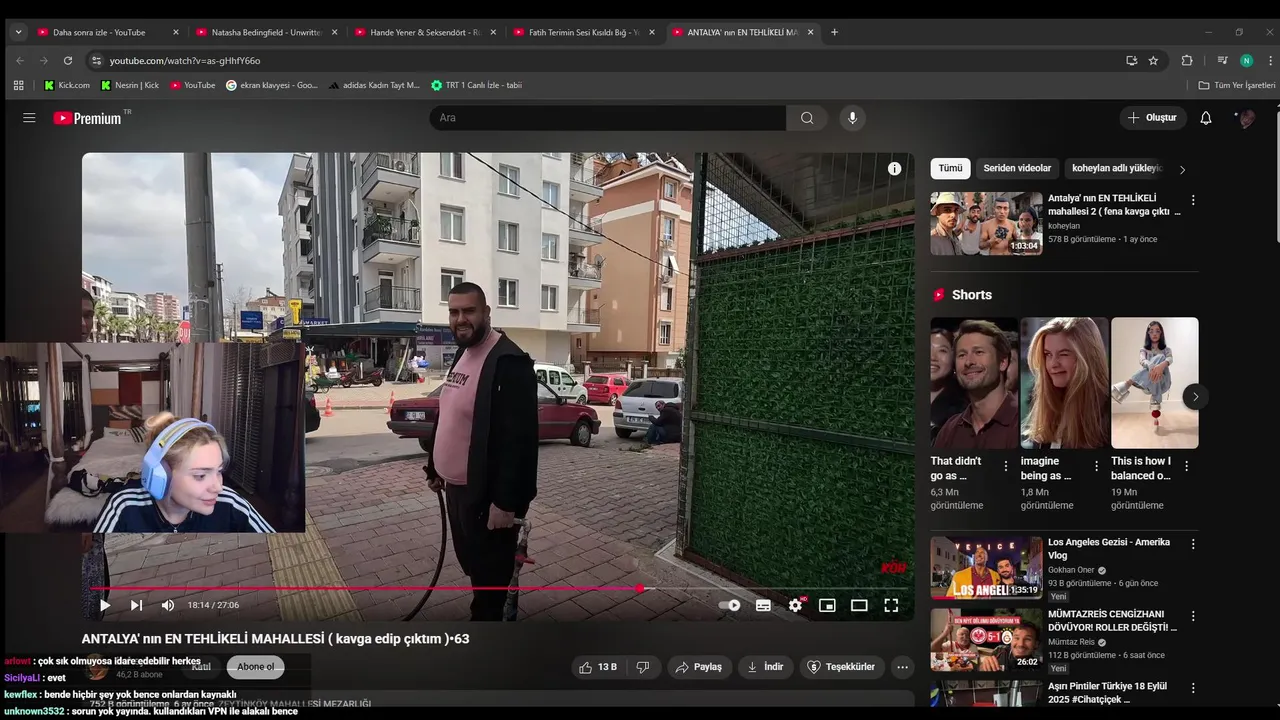
Task: Send thanks via Teşekkürler button
Action: click(842, 667)
